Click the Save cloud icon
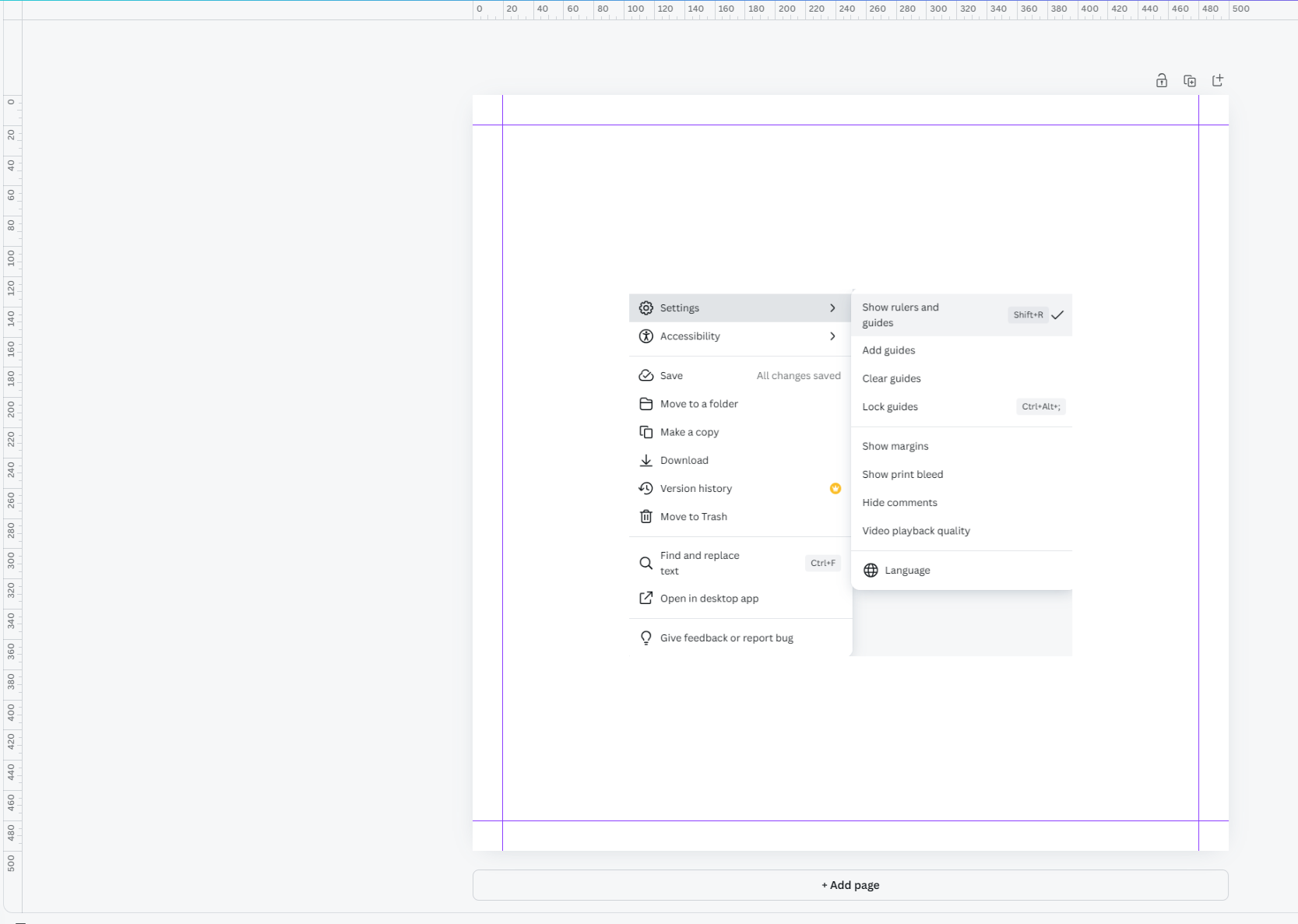1298x924 pixels. [x=645, y=375]
